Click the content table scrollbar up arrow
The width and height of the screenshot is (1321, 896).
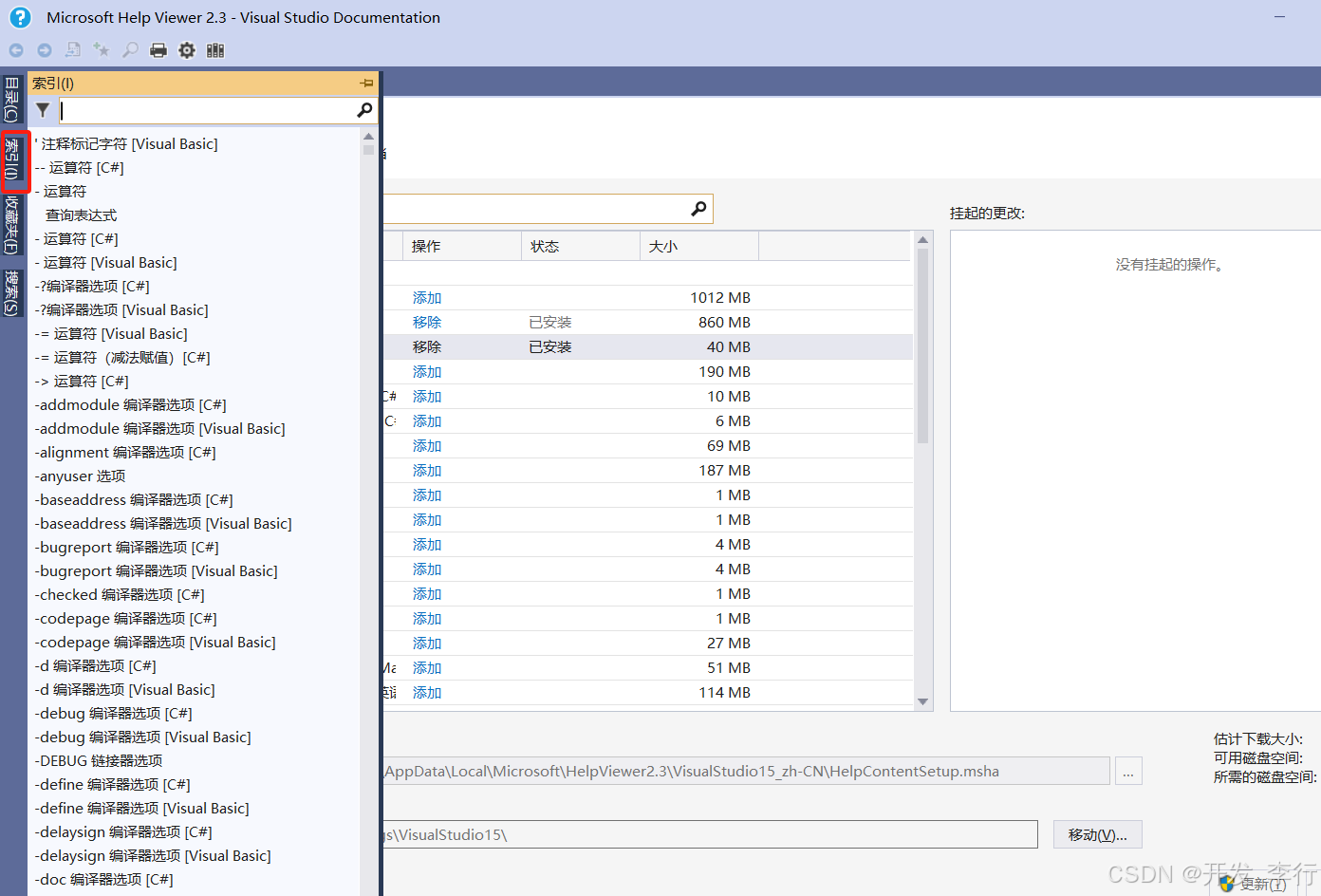pos(922,240)
